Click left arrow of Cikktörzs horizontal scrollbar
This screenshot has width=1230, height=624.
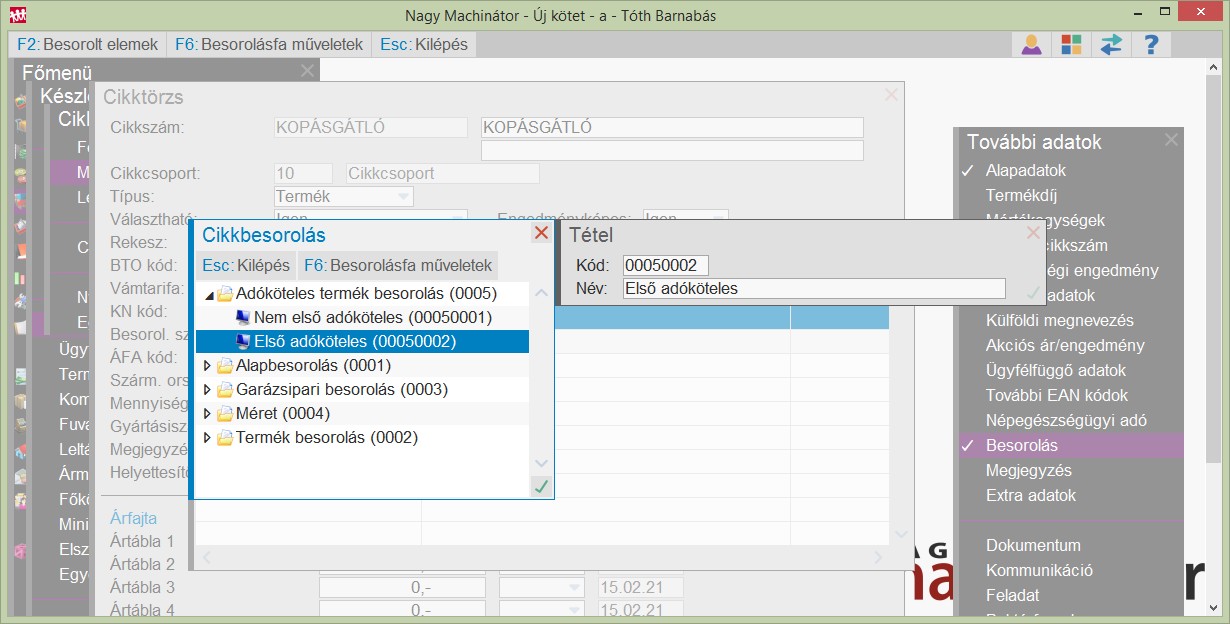[207, 557]
